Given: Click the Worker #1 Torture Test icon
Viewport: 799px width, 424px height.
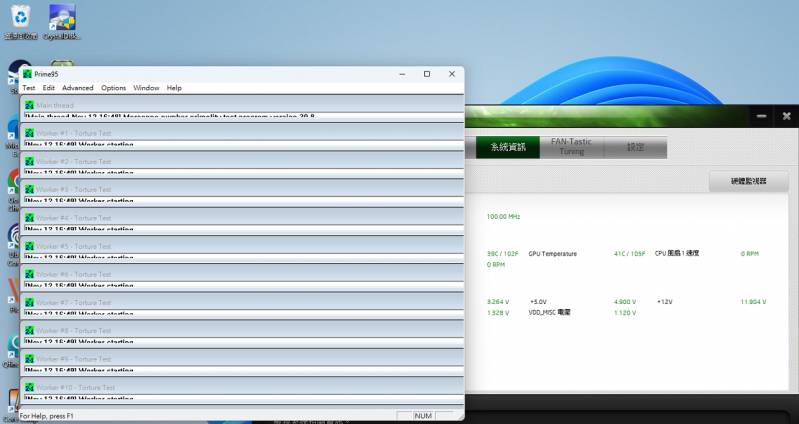Looking at the screenshot, I should [29, 133].
